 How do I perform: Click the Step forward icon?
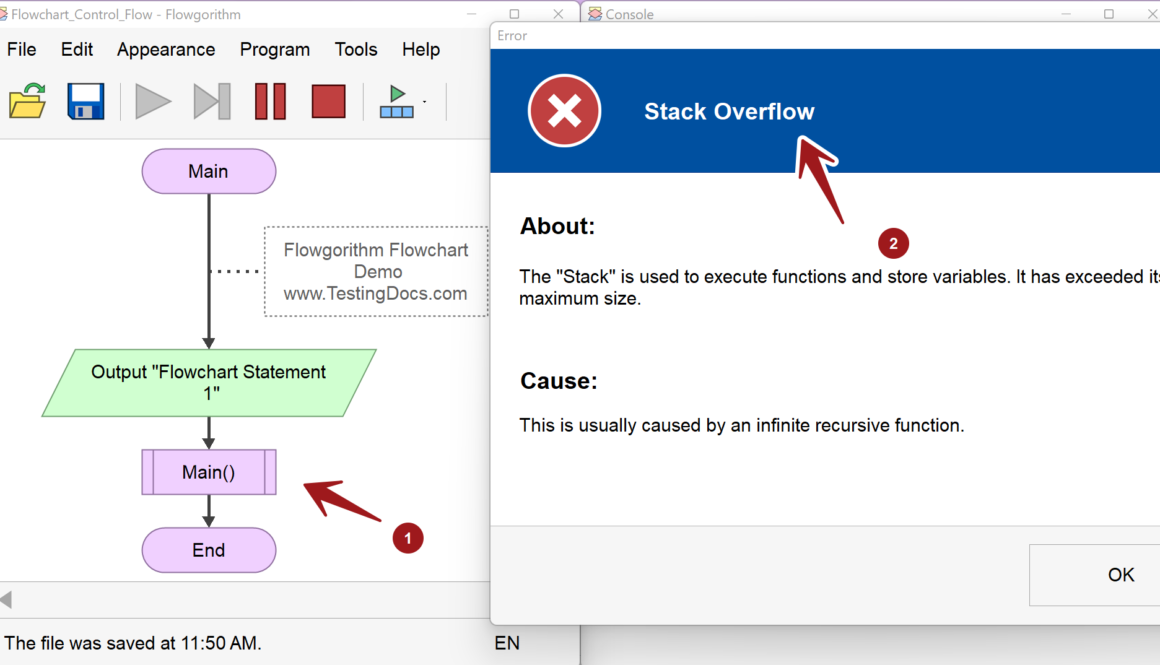coord(211,102)
